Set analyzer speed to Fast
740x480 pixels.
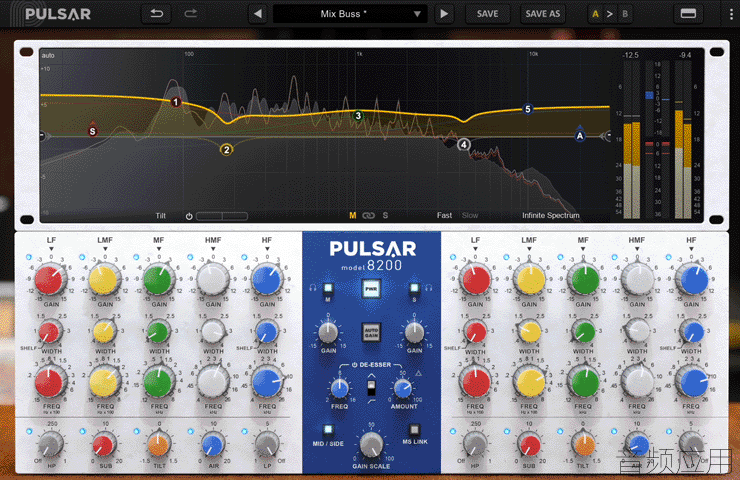444,215
